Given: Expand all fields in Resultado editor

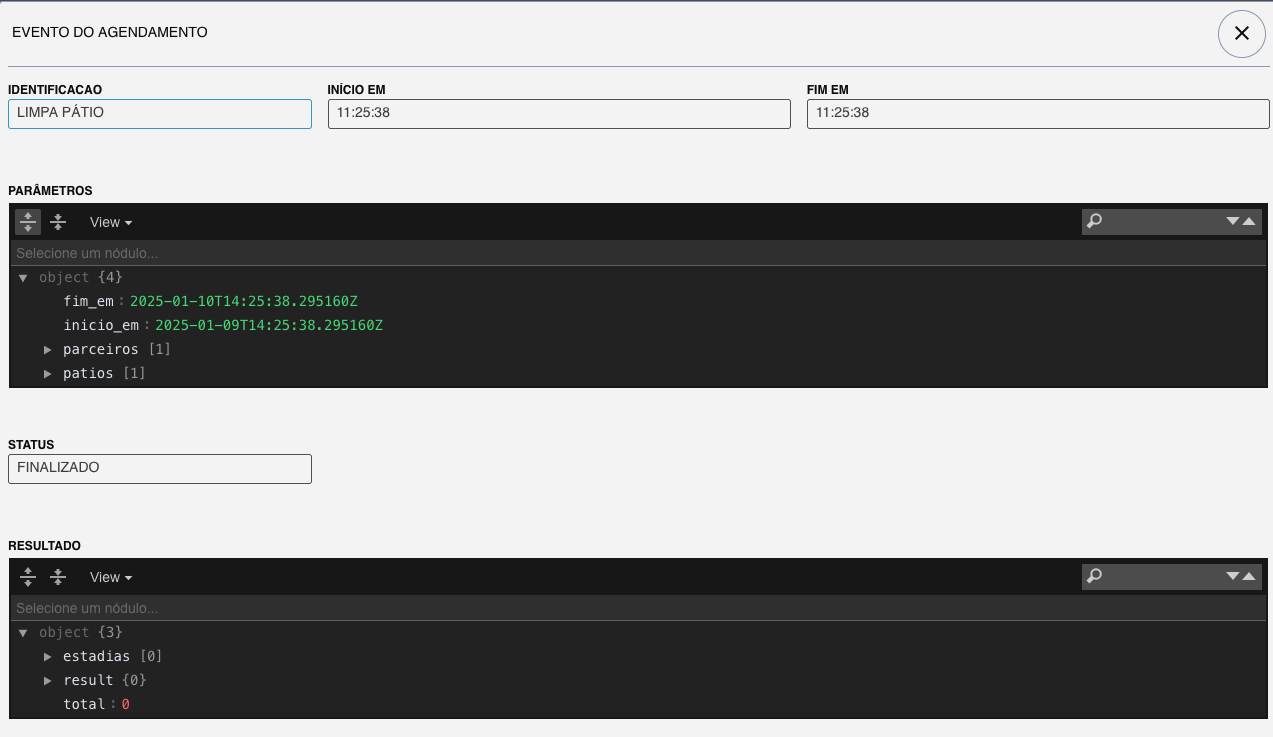Looking at the screenshot, I should click(x=28, y=577).
